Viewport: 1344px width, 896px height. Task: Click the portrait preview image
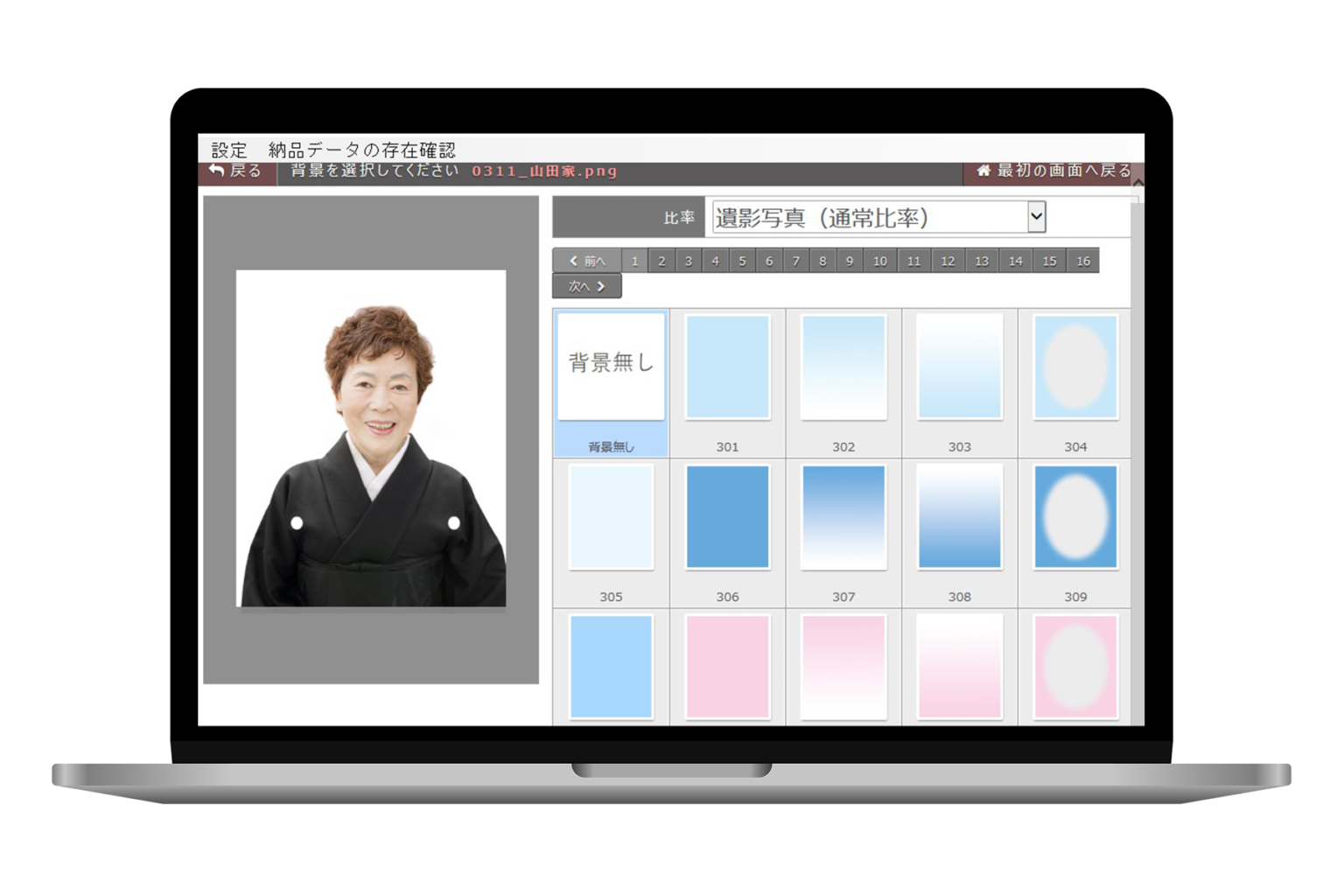coord(371,438)
